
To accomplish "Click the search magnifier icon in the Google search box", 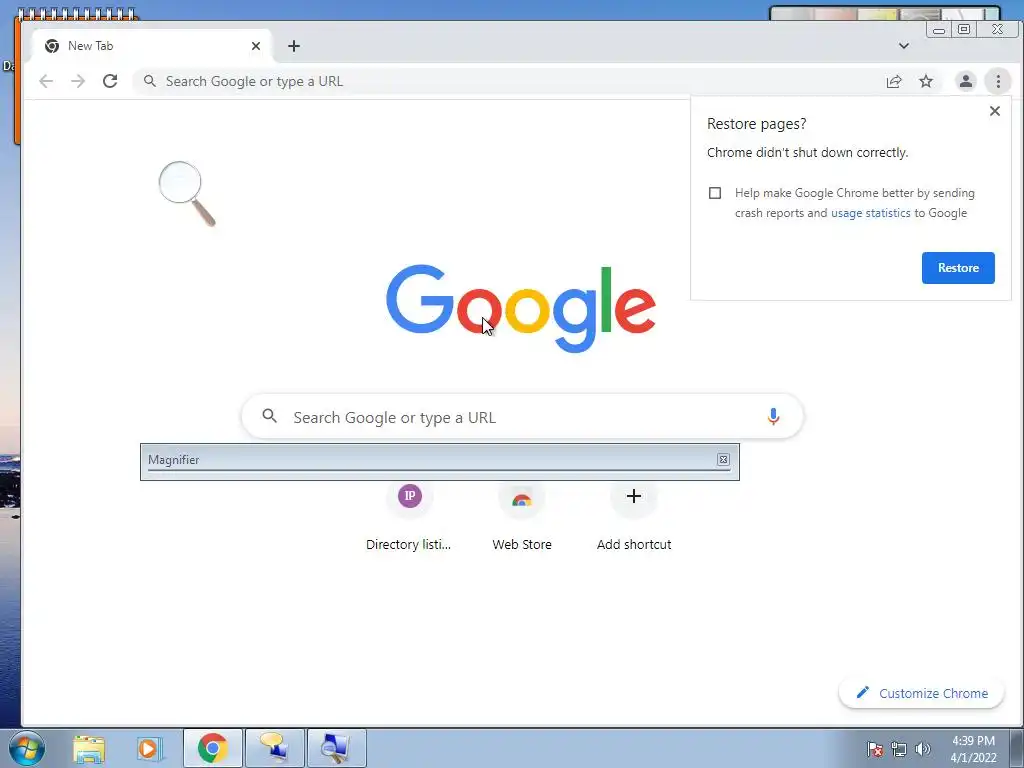I will click(x=269, y=416).
